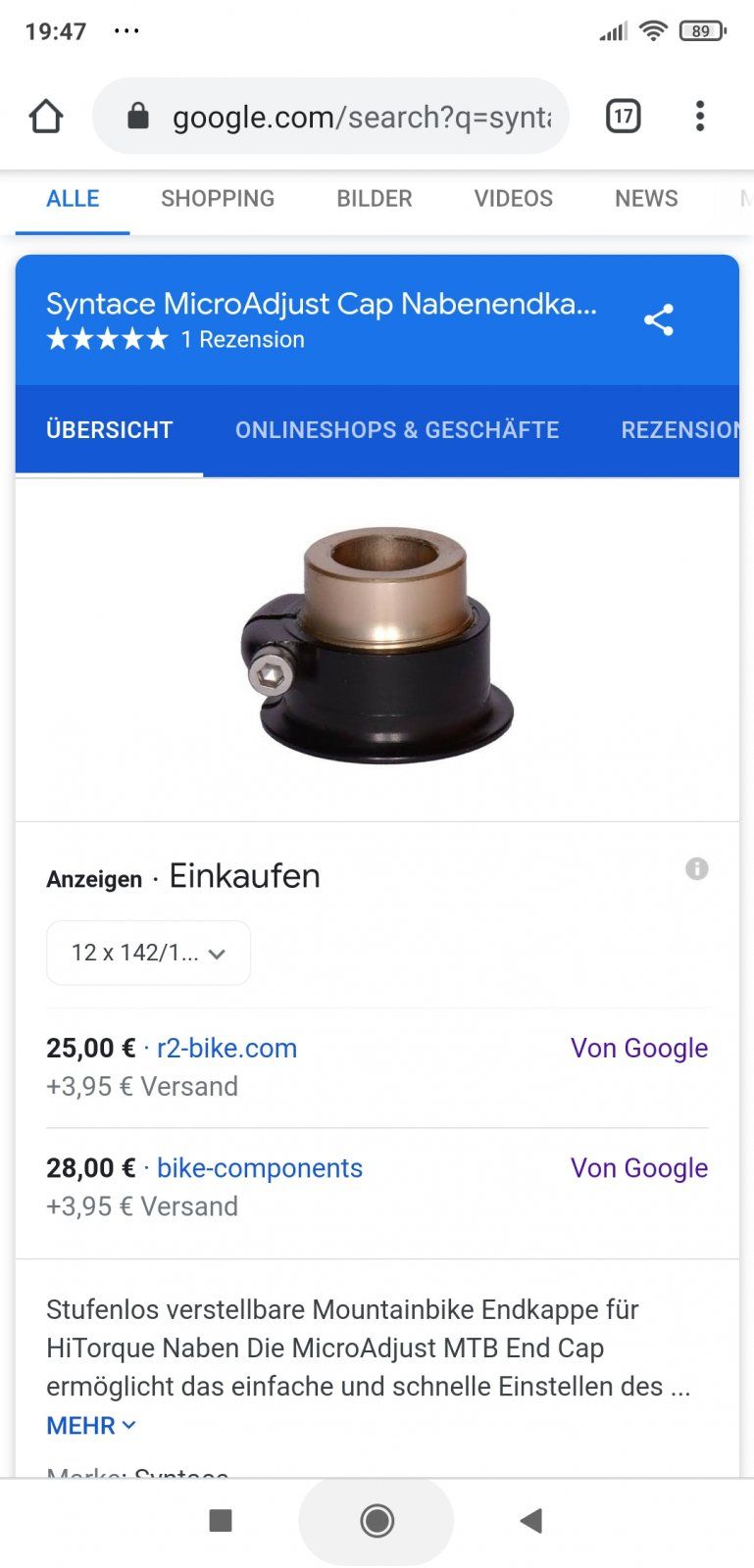
Task: Tap Android back navigation triangle
Action: (530, 1521)
